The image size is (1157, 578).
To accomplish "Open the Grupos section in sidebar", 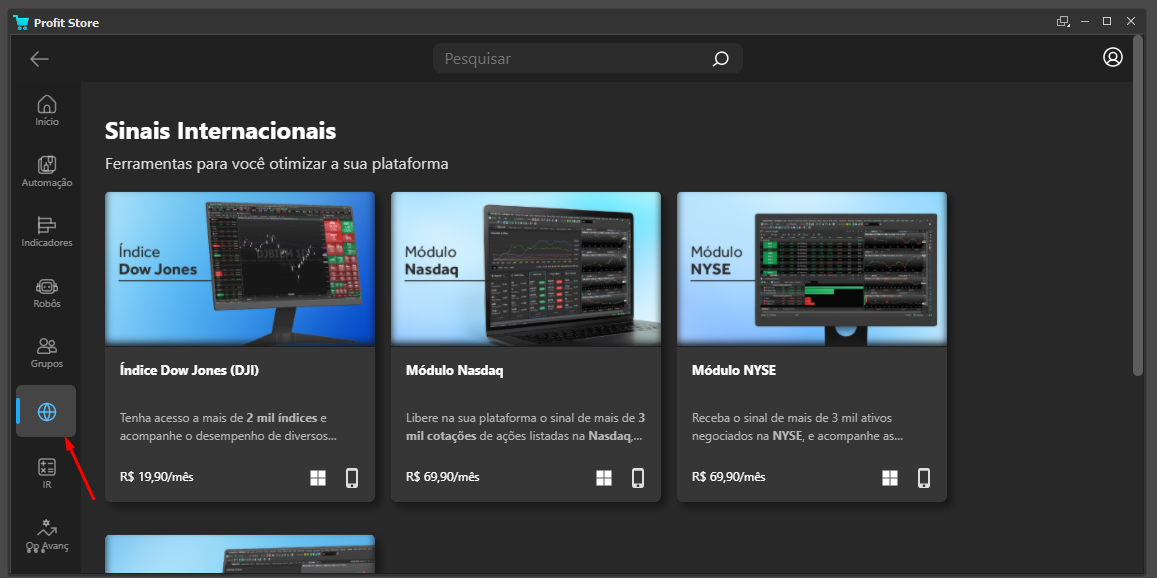I will 47,353.
